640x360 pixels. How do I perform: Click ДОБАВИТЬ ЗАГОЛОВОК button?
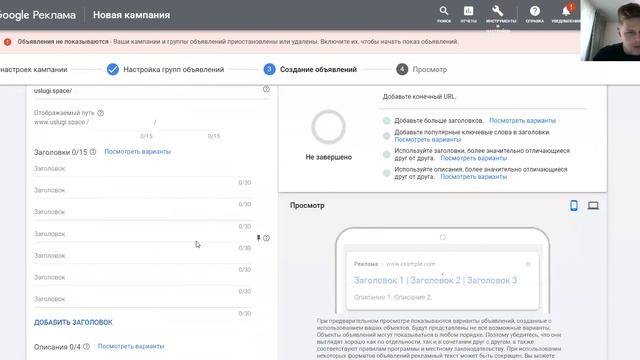[x=73, y=322]
